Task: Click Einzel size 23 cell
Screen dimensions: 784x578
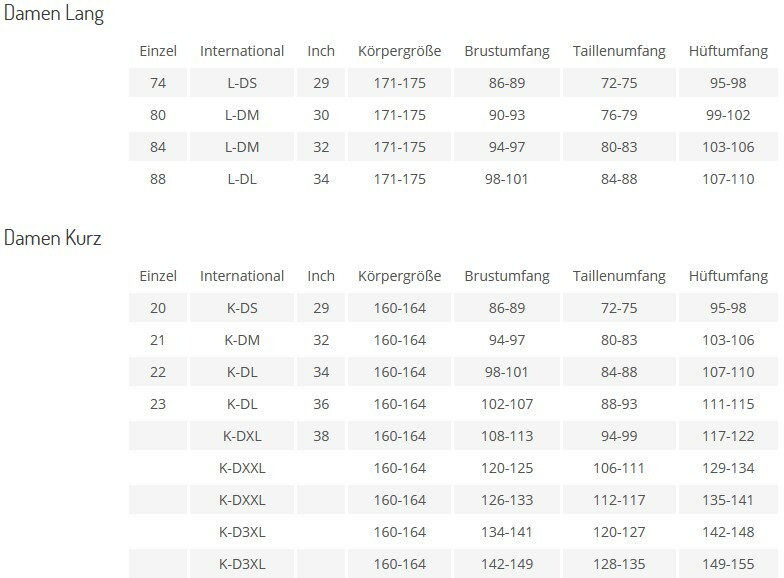Action: (158, 404)
